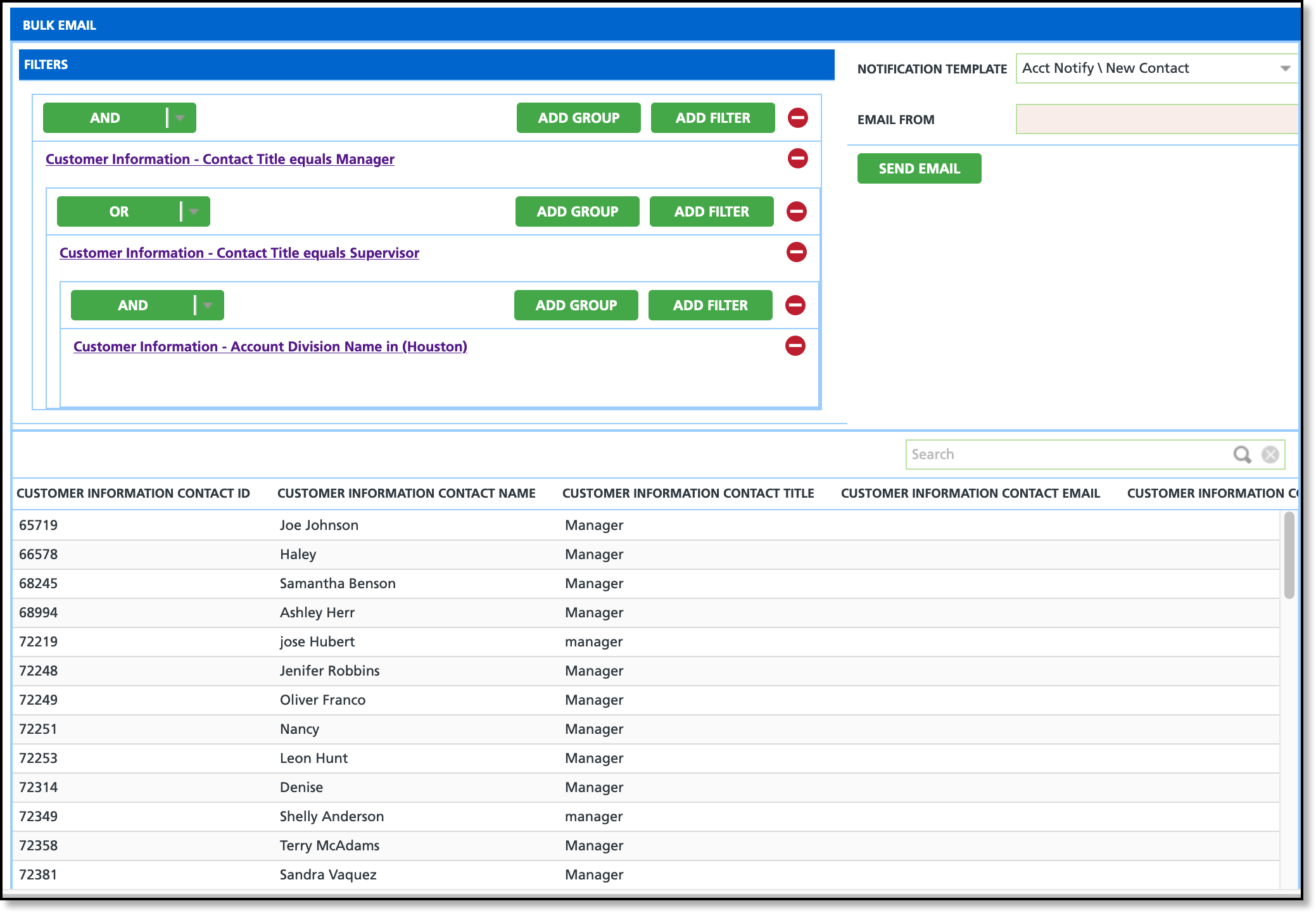Screen dimensions: 1316x913
Task: Remove the nested AND group with red minus
Action: point(795,305)
